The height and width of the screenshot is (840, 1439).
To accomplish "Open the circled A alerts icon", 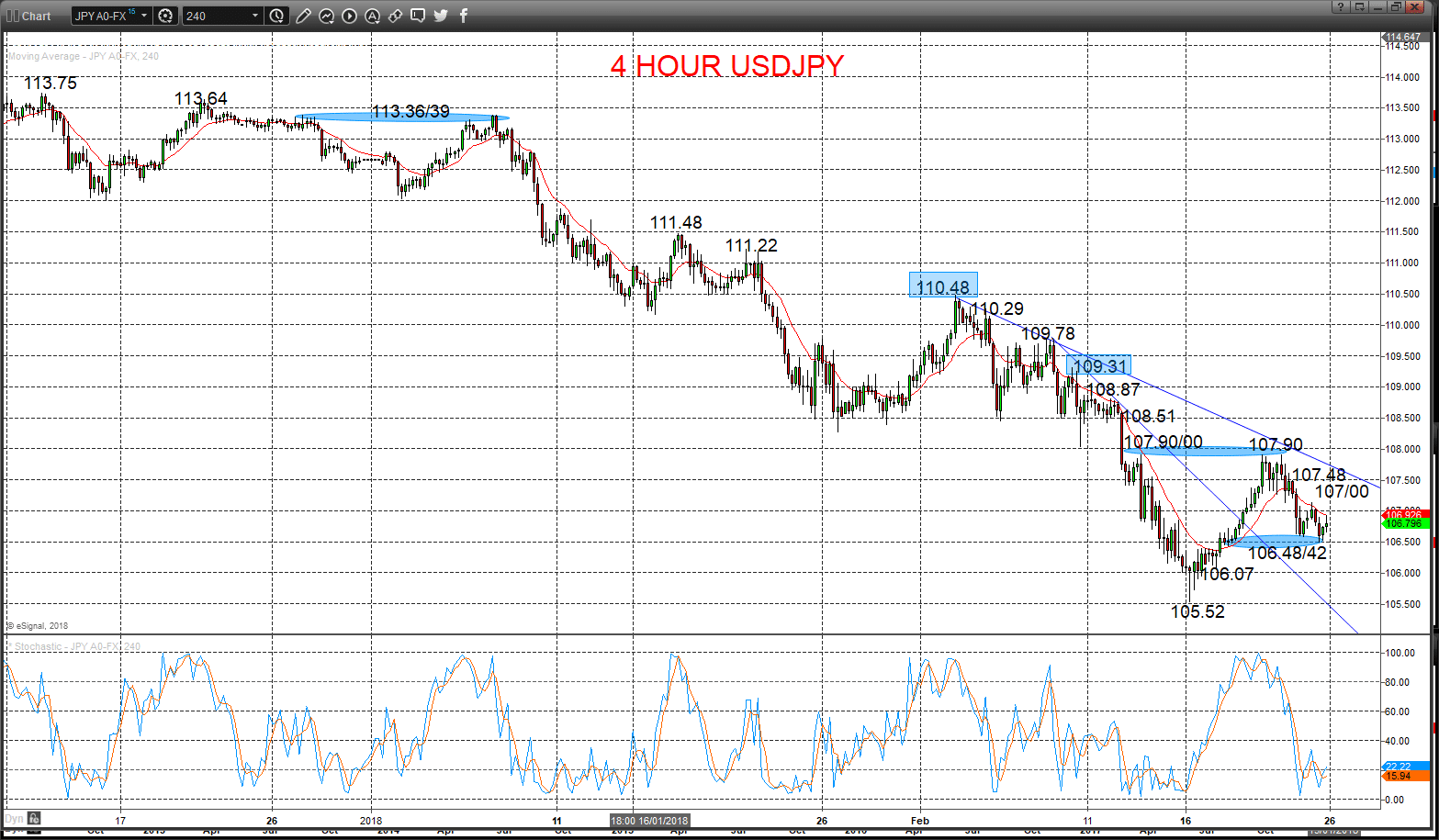I will (372, 16).
